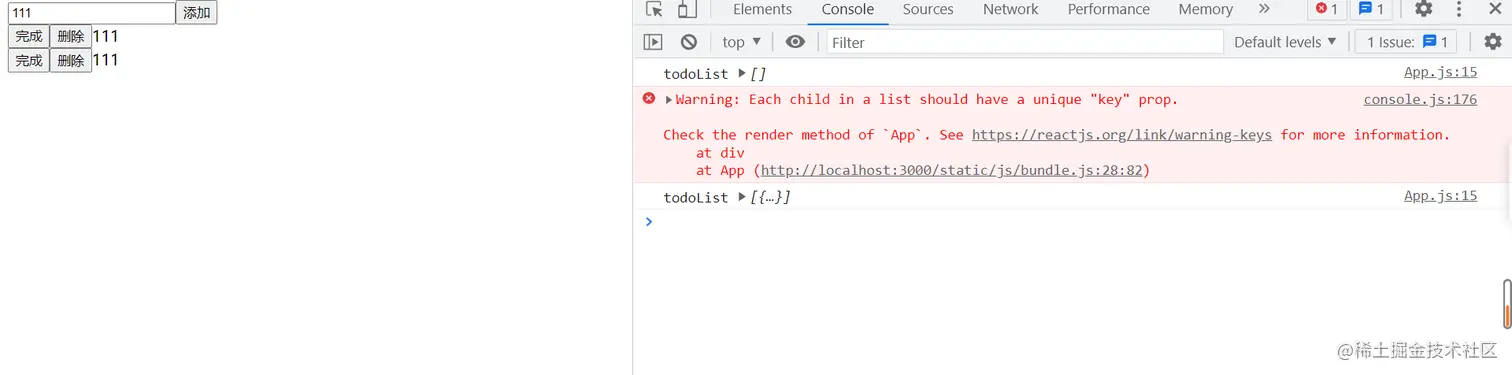This screenshot has width=1512, height=375.
Task: Show more DevTools tabs chevron
Action: [1264, 9]
